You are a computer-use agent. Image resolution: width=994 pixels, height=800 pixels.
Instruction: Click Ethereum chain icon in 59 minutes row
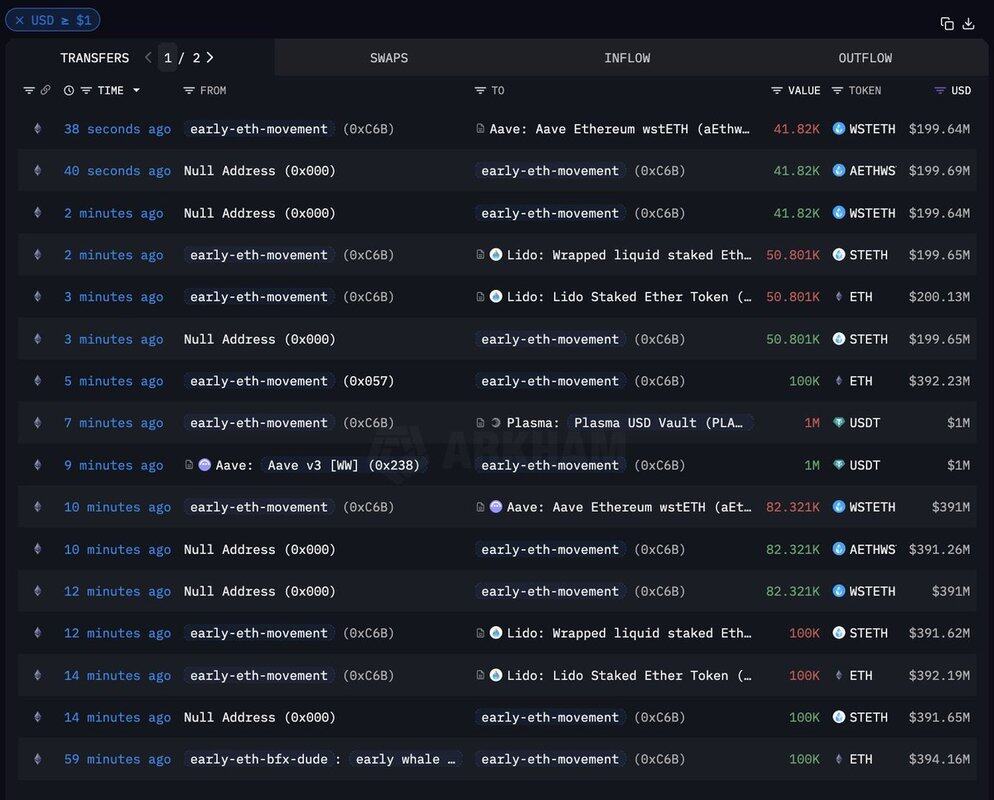37,759
